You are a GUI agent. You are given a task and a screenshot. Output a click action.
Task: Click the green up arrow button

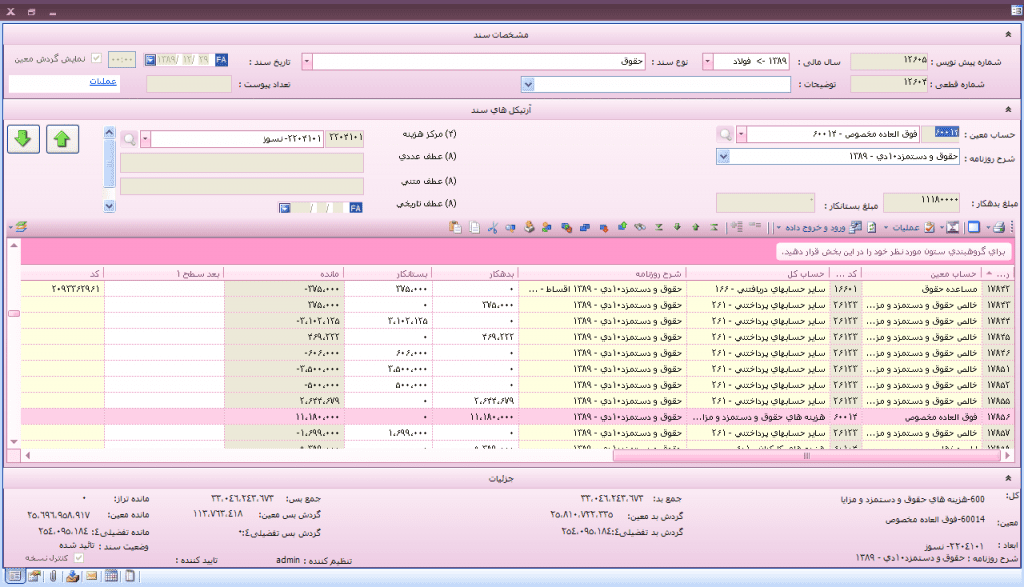click(62, 140)
